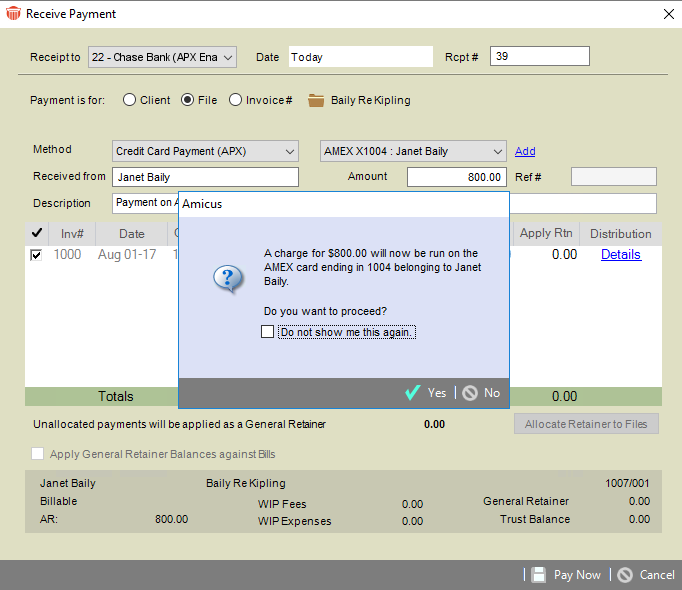Select the File radio button
This screenshot has height=590, width=682.
coord(187,100)
